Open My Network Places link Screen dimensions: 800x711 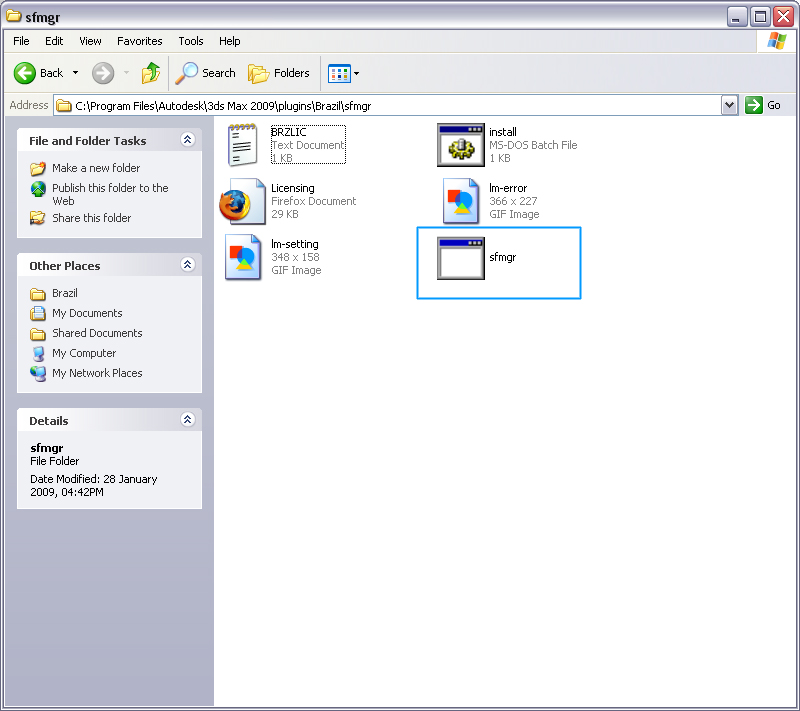coord(97,373)
